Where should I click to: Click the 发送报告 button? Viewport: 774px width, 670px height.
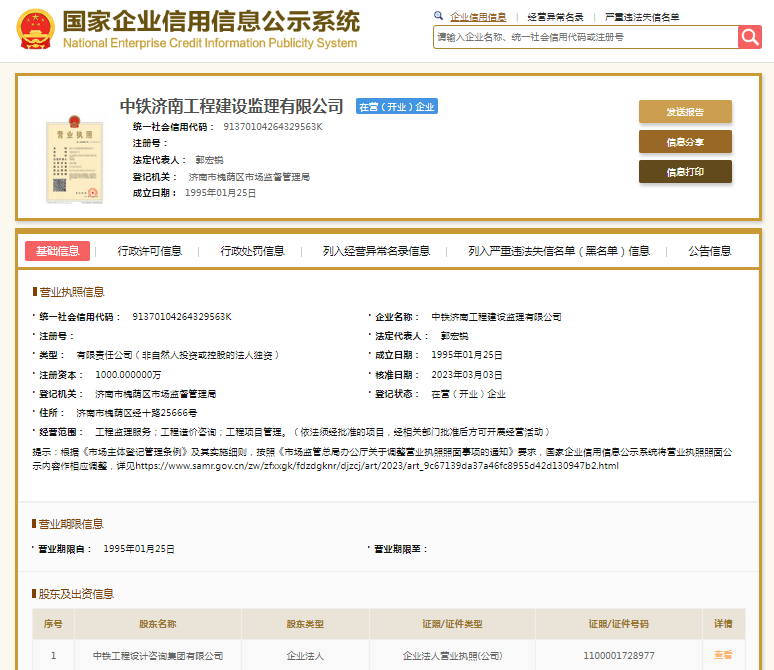(x=685, y=112)
